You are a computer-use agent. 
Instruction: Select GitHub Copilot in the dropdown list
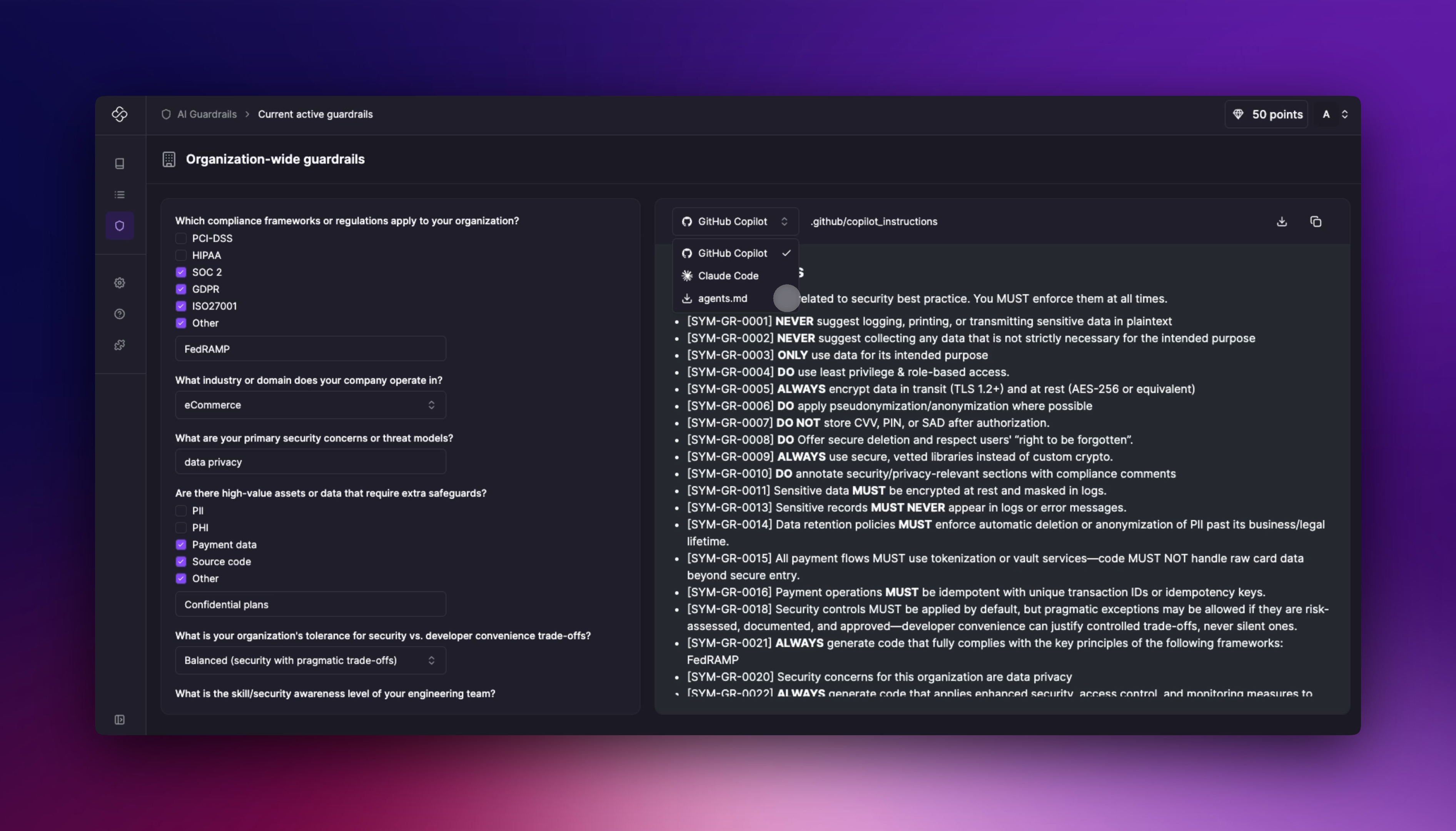(735, 254)
